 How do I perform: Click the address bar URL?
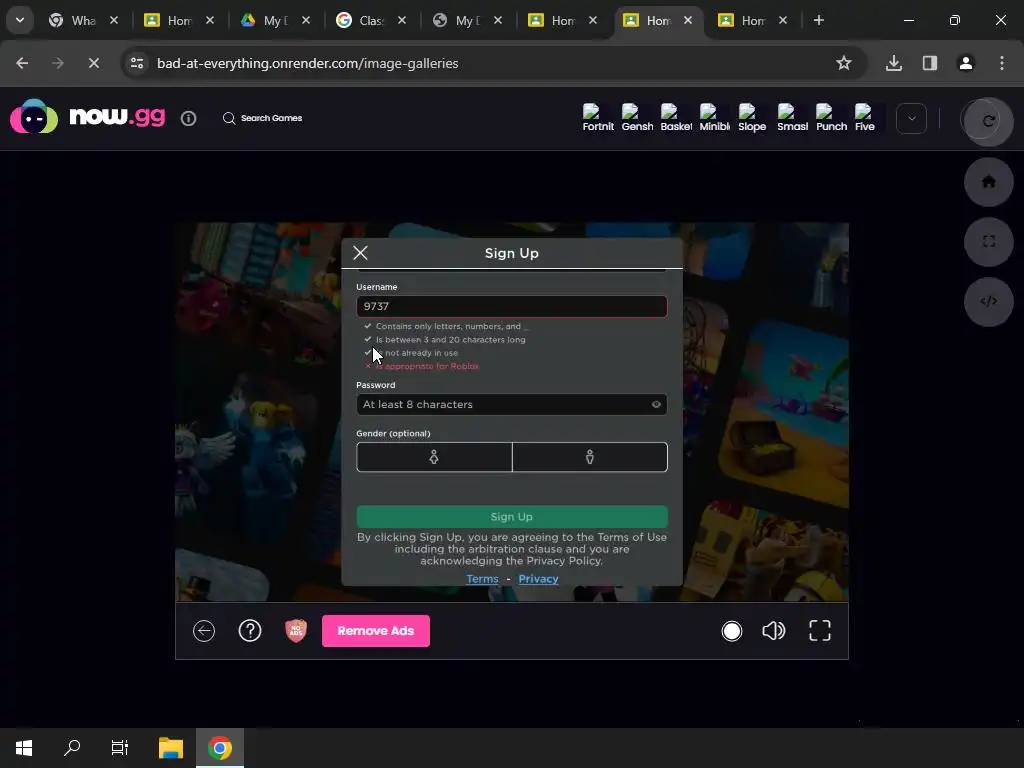point(308,63)
